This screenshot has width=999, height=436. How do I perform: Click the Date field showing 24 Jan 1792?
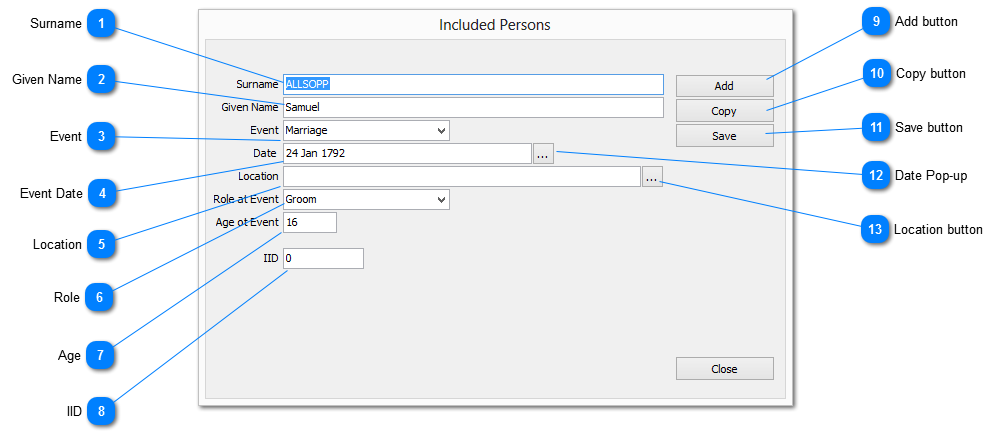(407, 154)
